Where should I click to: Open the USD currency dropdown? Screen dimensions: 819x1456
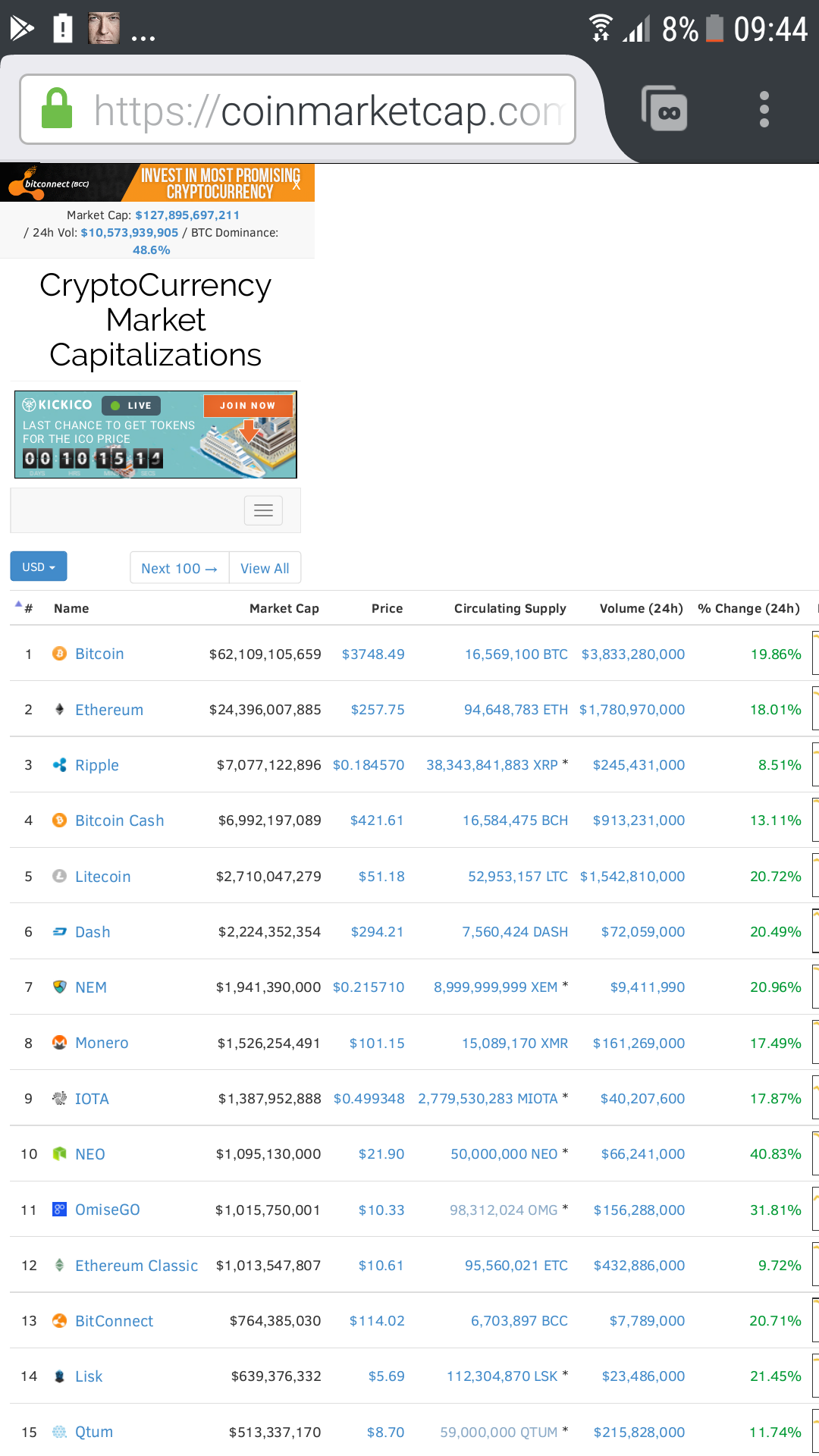39,566
